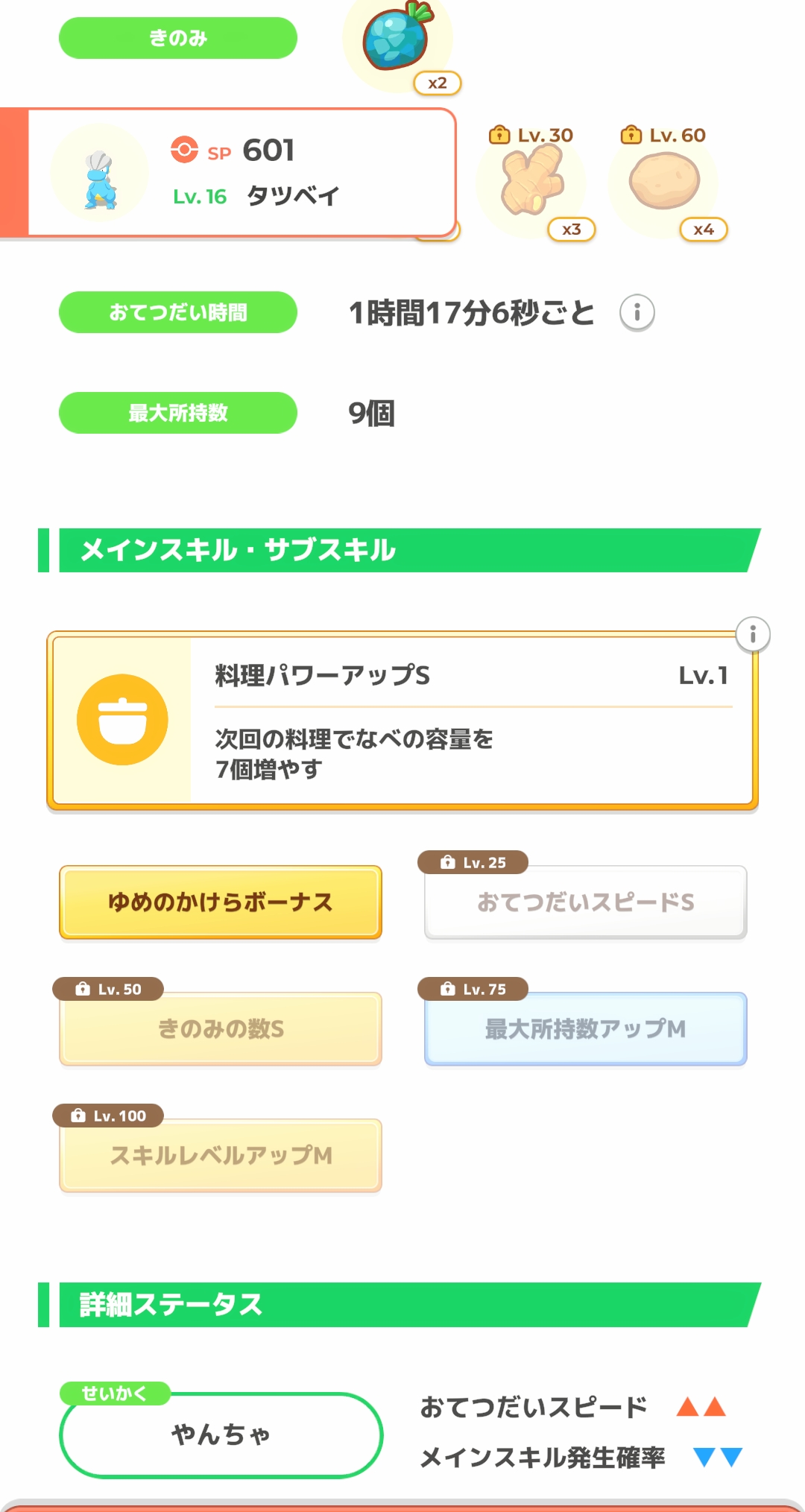Tap the ginger ingredient icon

click(532, 181)
